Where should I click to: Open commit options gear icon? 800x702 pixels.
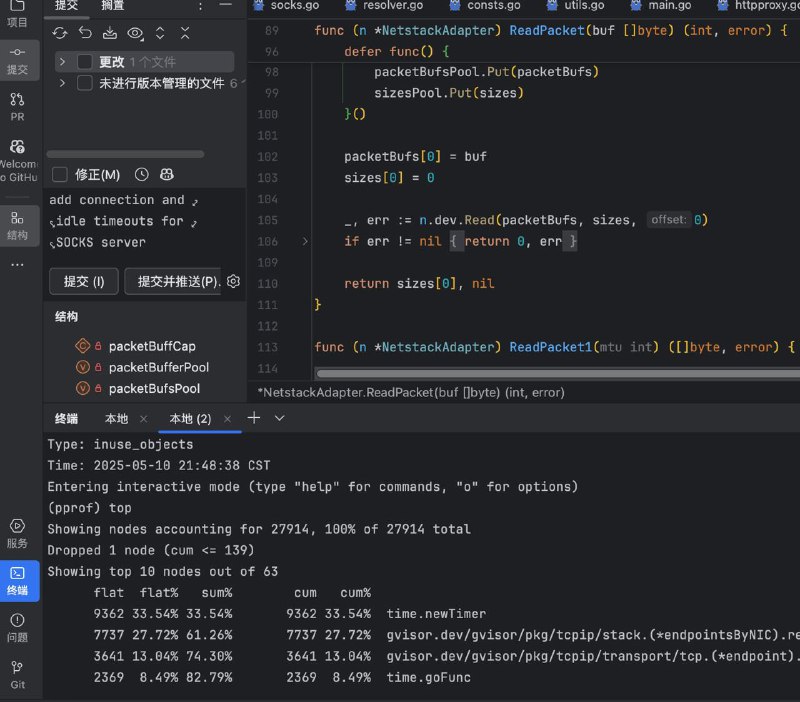233,281
